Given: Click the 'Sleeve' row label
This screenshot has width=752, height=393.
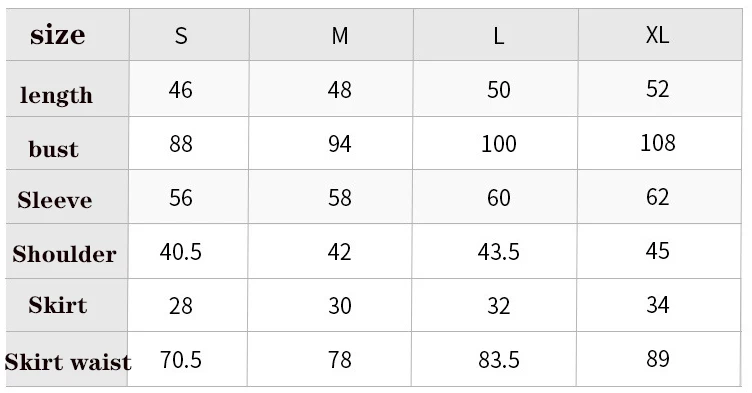Looking at the screenshot, I should coord(55,200).
